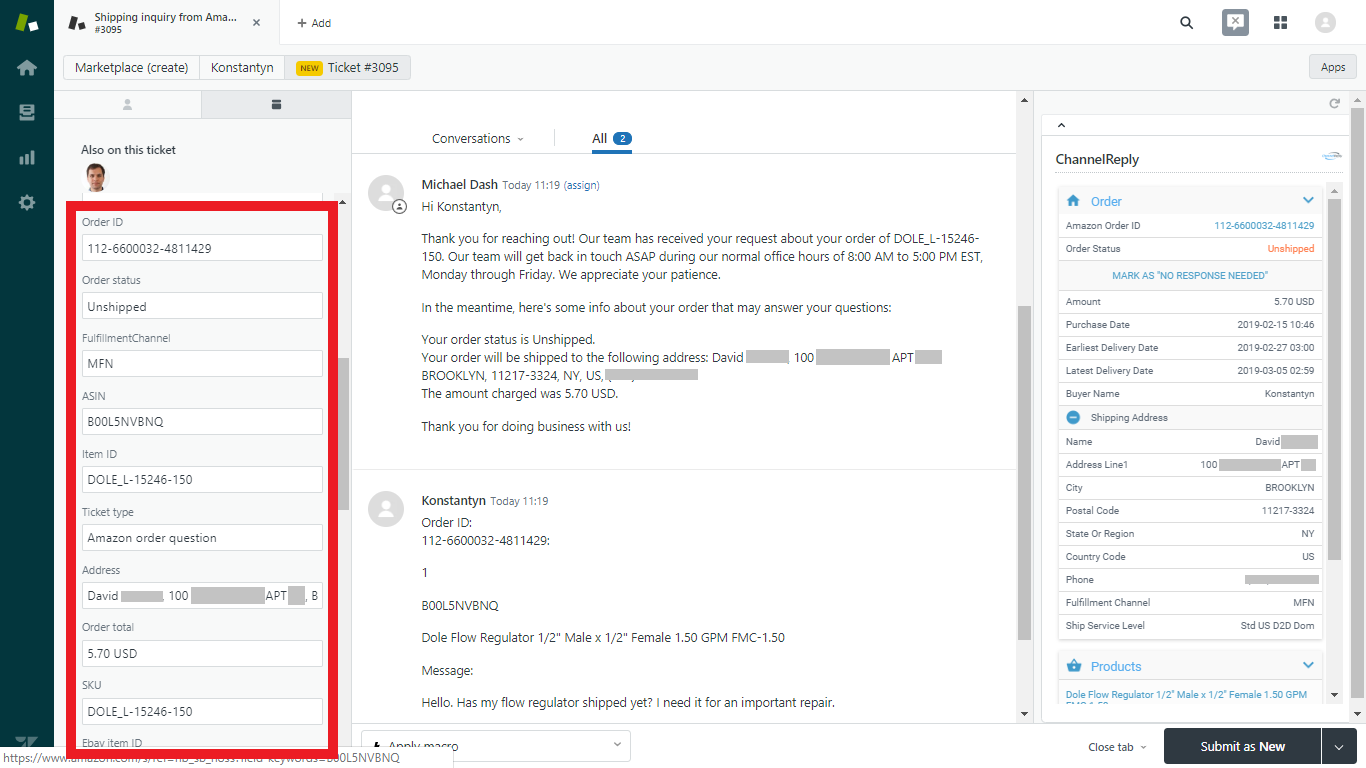Open submit status dropdown arrow
The width and height of the screenshot is (1366, 768).
[1339, 747]
